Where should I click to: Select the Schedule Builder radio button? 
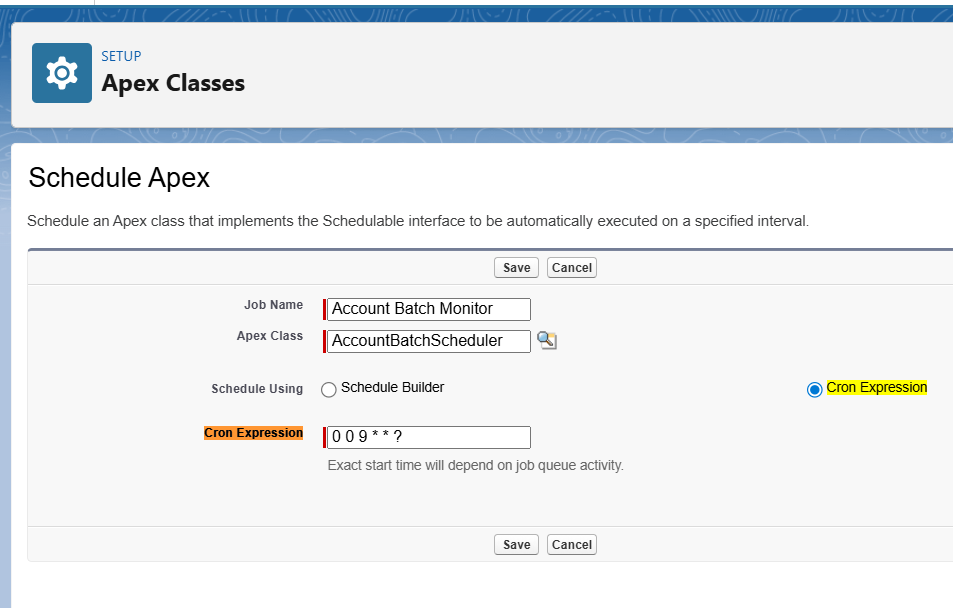coord(329,390)
